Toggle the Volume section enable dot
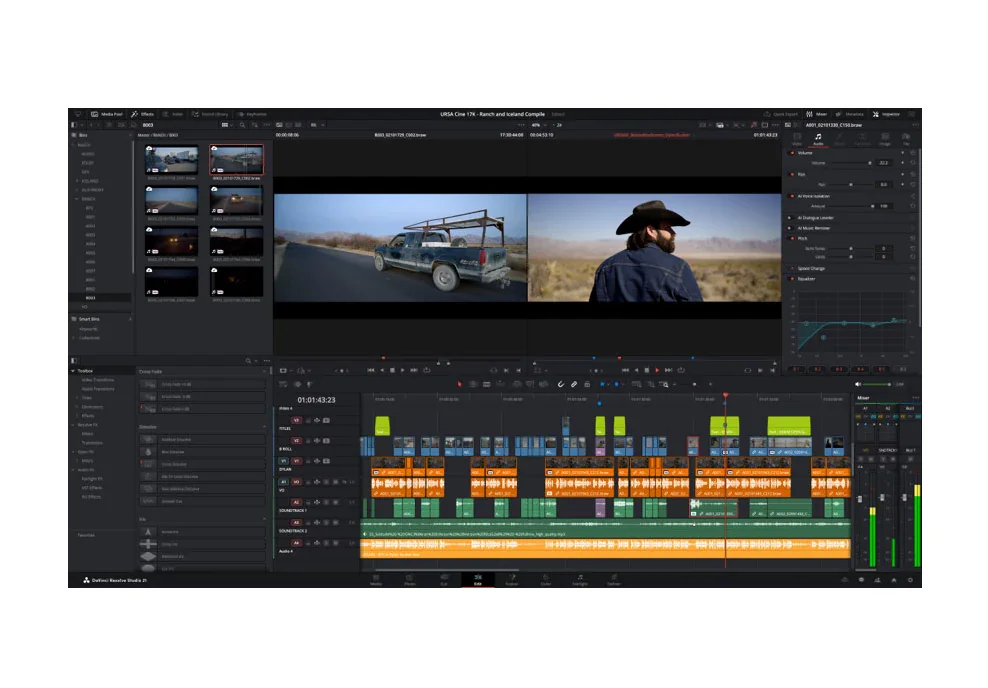 [x=792, y=153]
